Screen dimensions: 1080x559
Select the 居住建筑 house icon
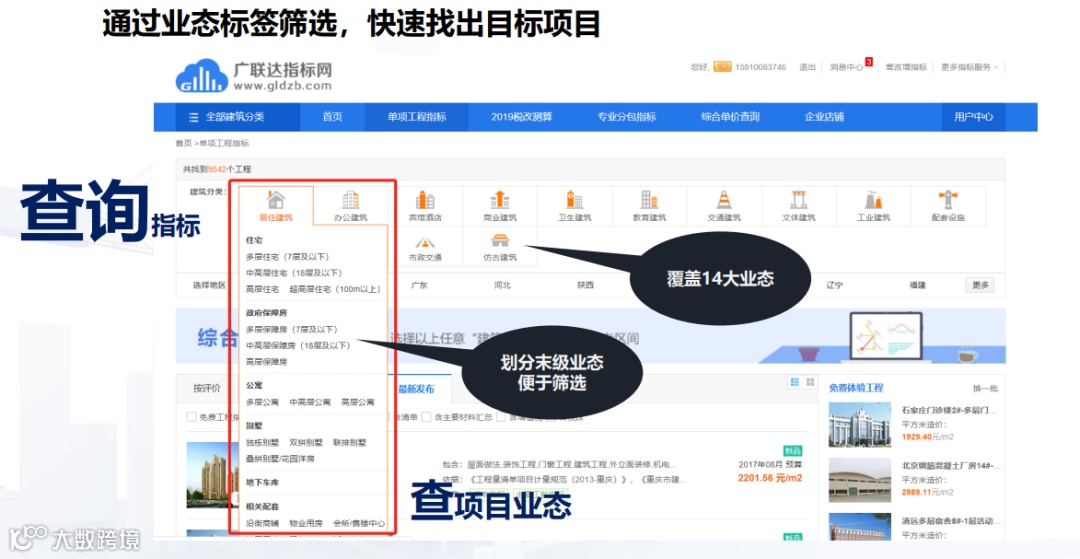click(x=276, y=200)
